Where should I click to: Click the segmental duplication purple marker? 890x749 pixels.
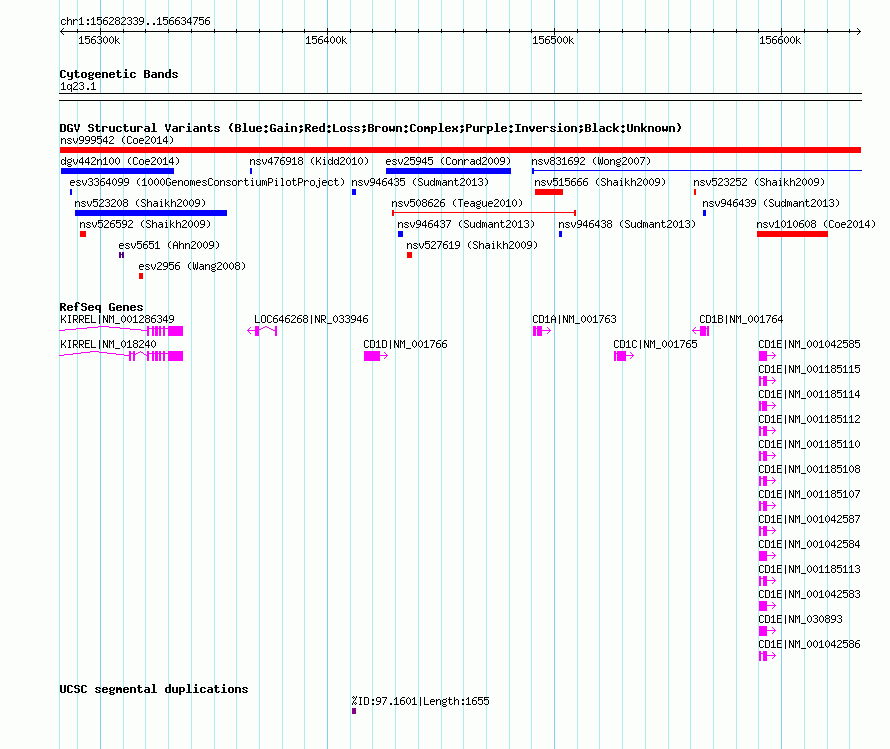(354, 711)
